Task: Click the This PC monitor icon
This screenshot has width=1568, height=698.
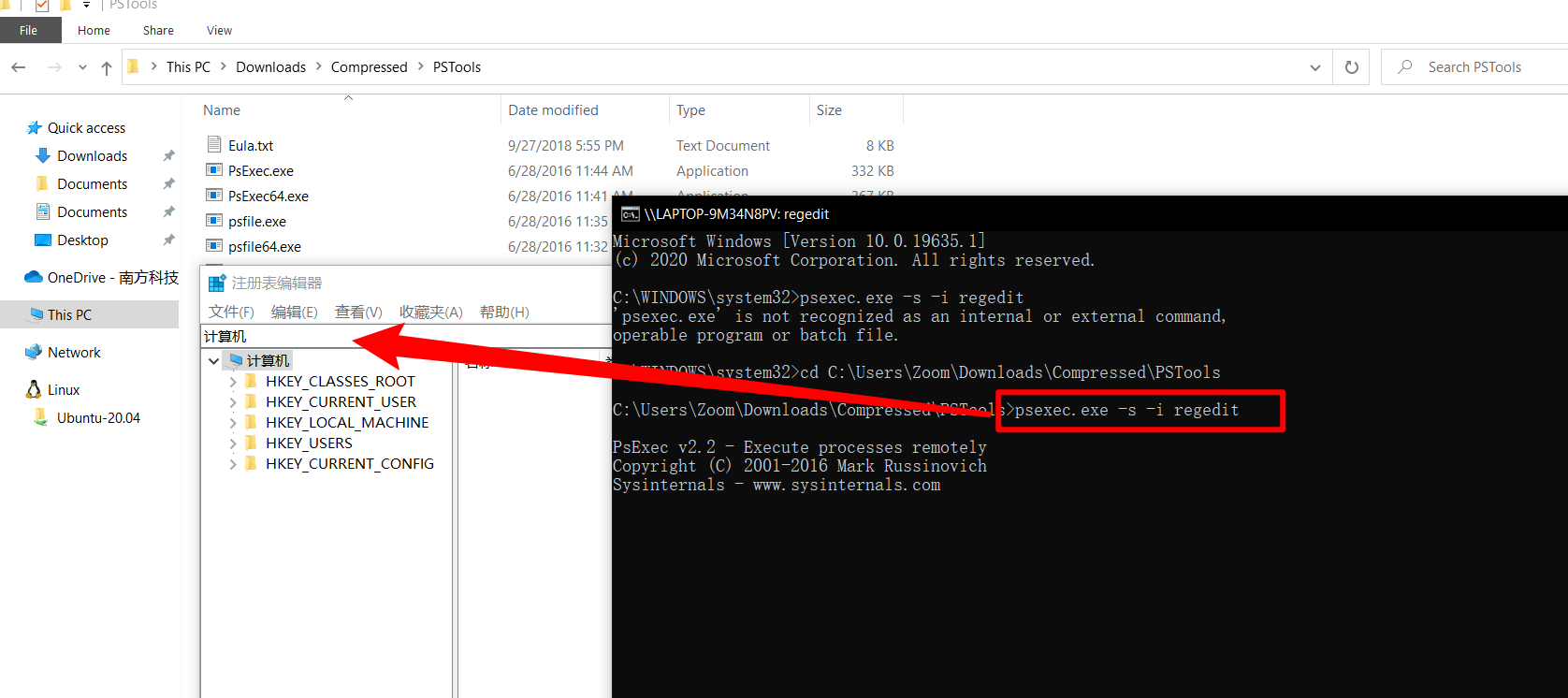Action: click(36, 314)
